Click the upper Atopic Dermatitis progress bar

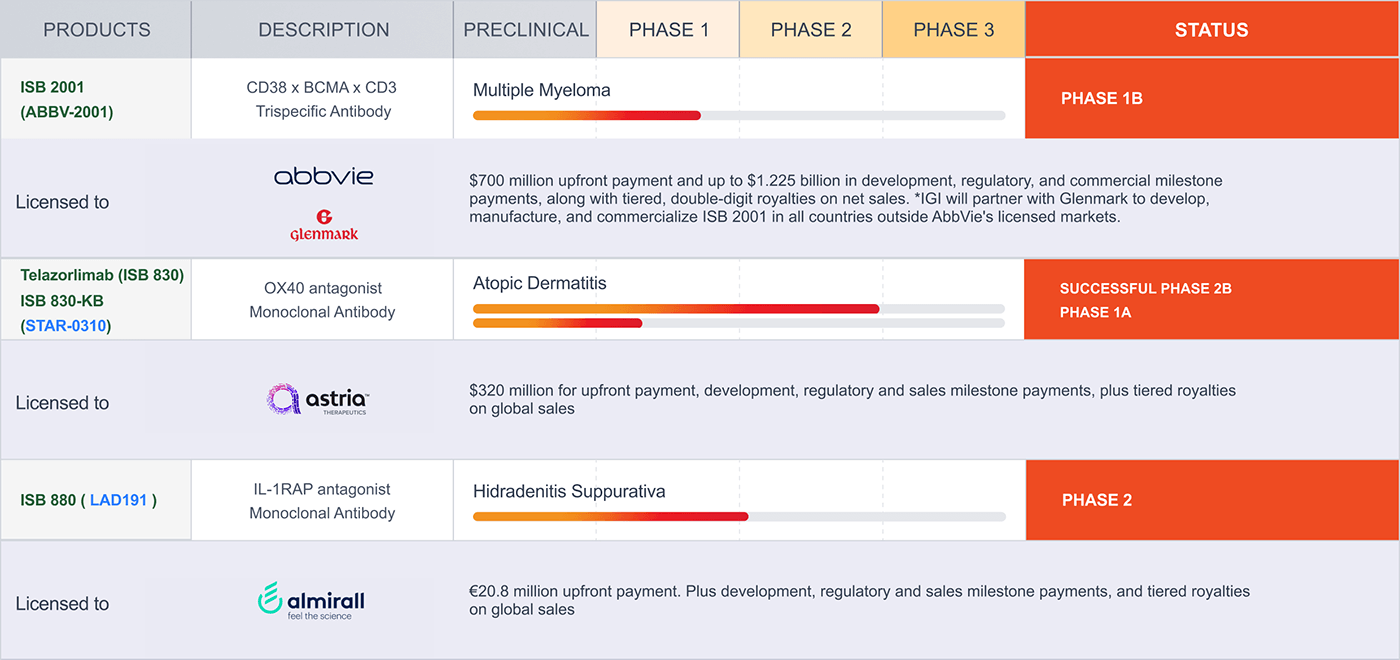(738, 309)
